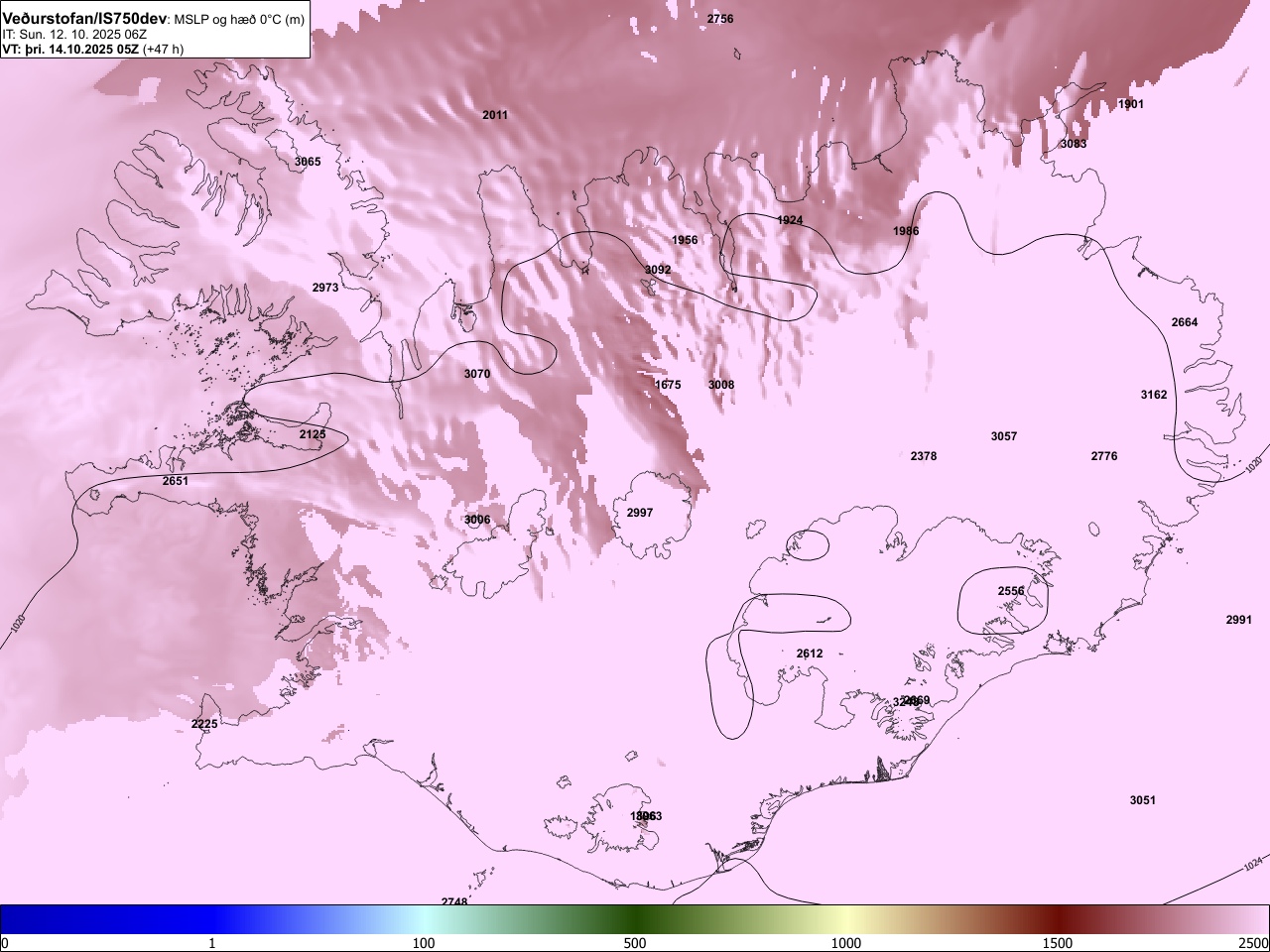This screenshot has width=1270, height=952.
Task: Select the 3162 label
Action: [1154, 395]
